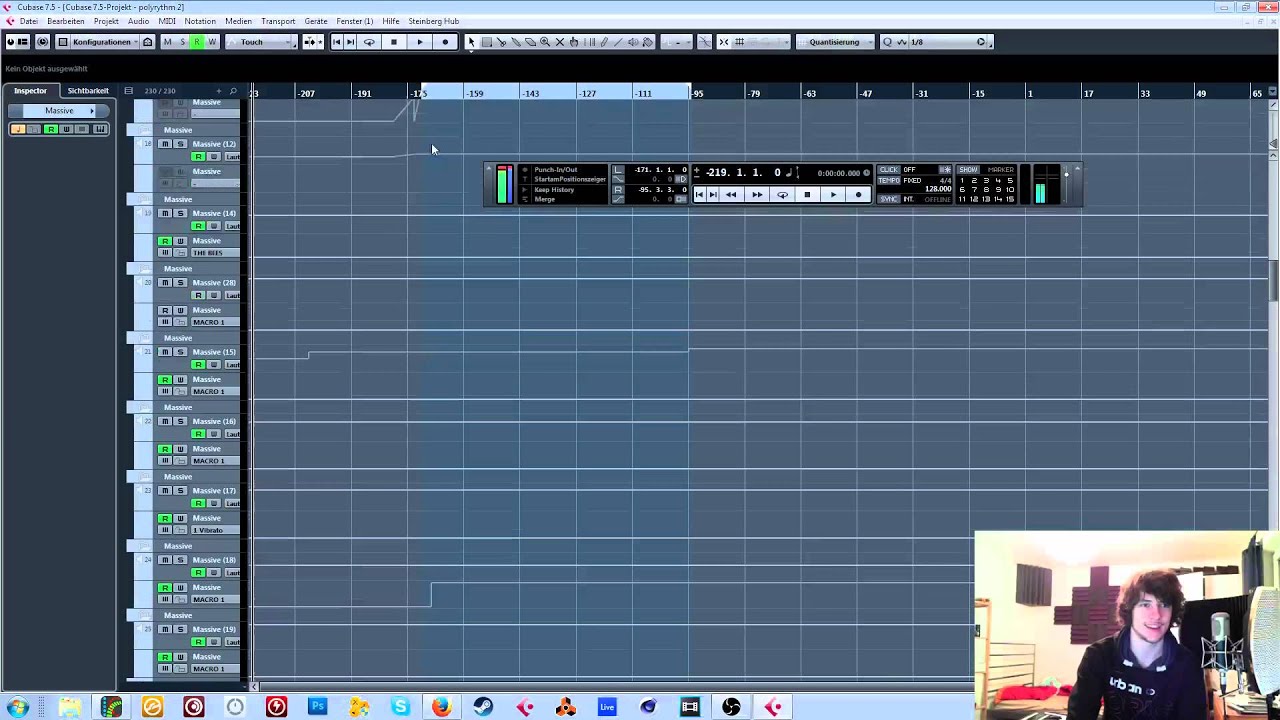This screenshot has width=1280, height=720.
Task: Toggle Cycle loop in top toolbar
Action: tap(369, 42)
